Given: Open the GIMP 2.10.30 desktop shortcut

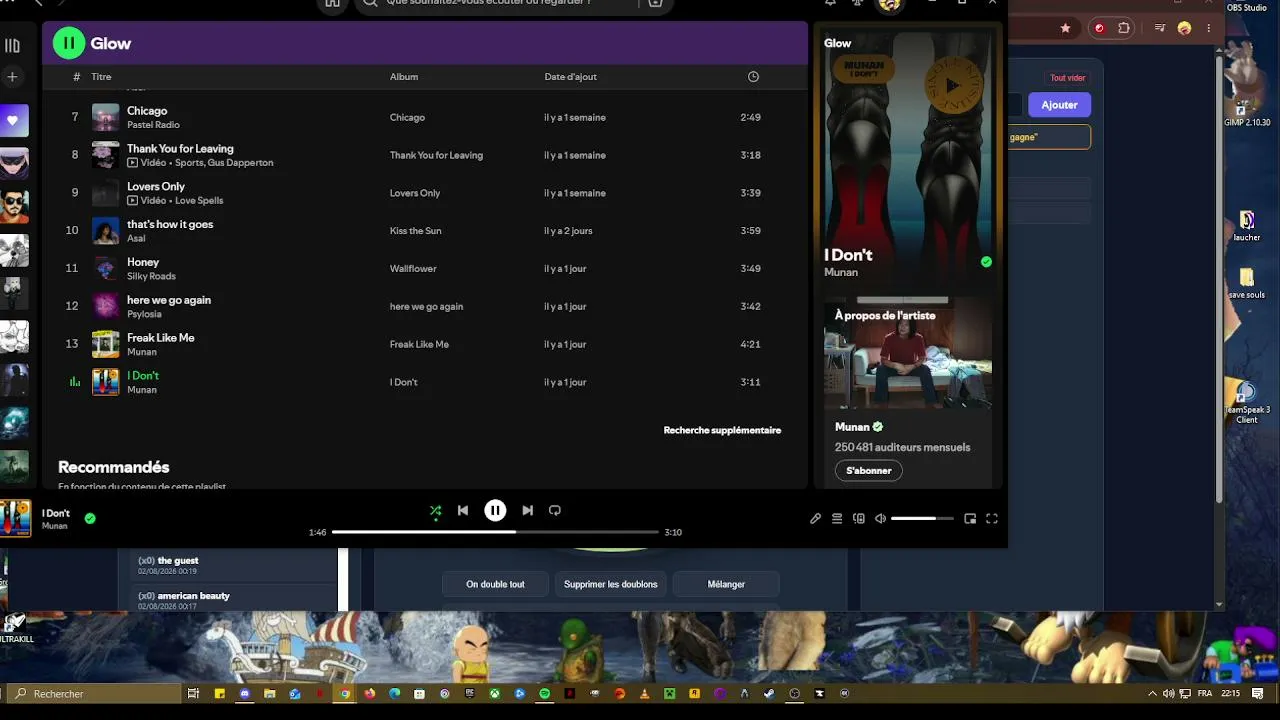Looking at the screenshot, I should pyautogui.click(x=1247, y=110).
